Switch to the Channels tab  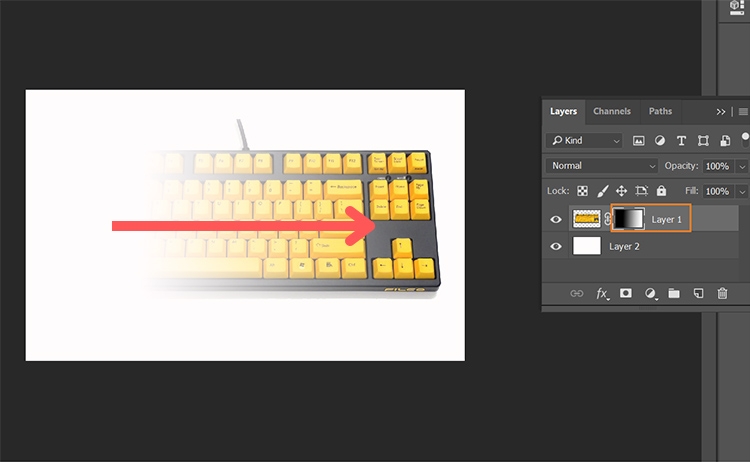(611, 111)
